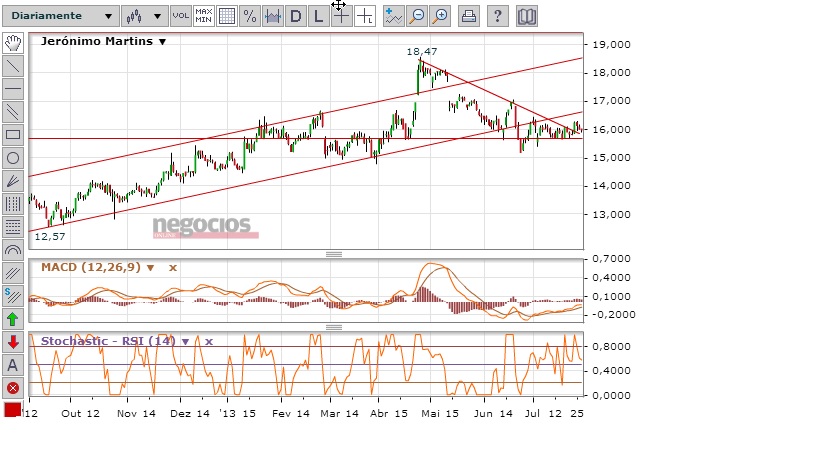819x460 pixels.
Task: Grab the divider handle above MACD panel
Action: tap(334, 254)
